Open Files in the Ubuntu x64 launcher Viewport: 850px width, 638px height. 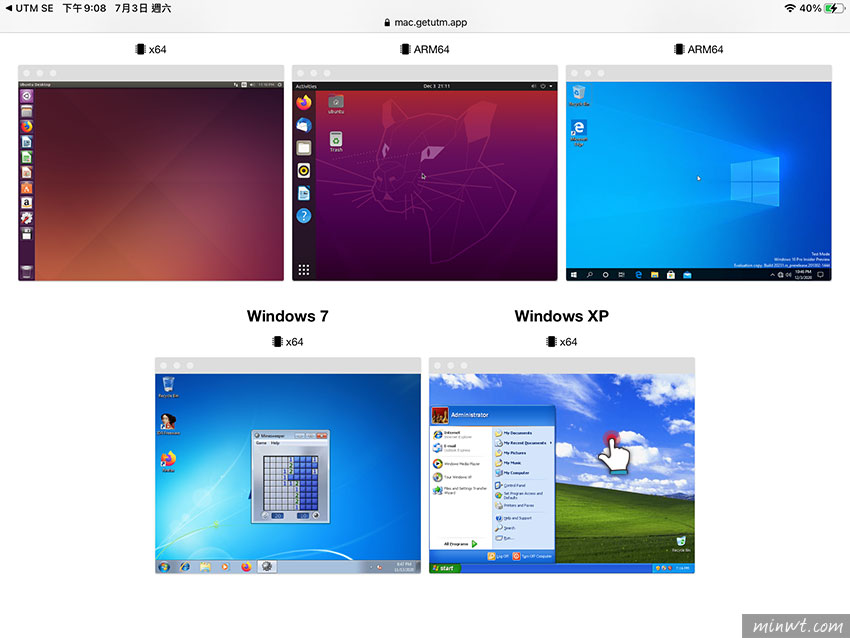click(27, 111)
